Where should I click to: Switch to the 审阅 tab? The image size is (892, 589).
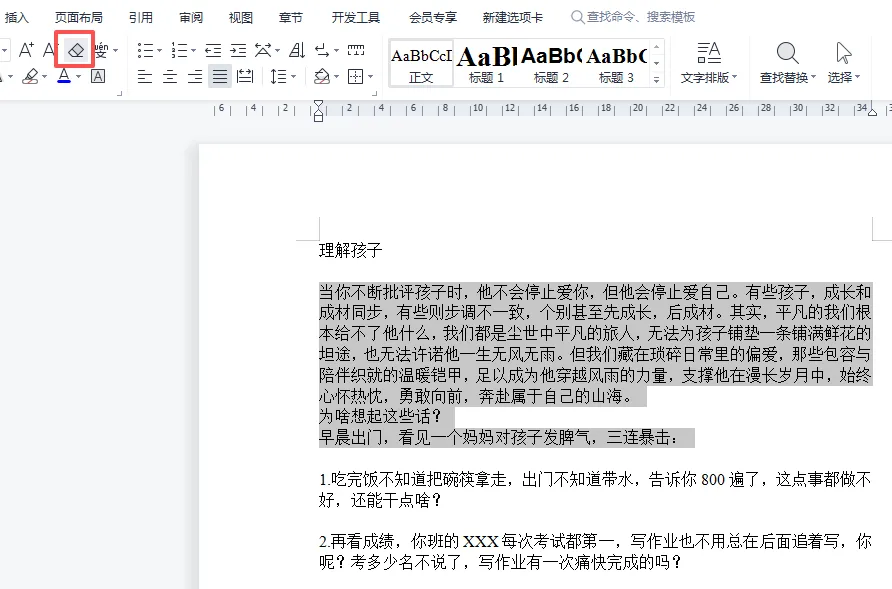(x=191, y=18)
